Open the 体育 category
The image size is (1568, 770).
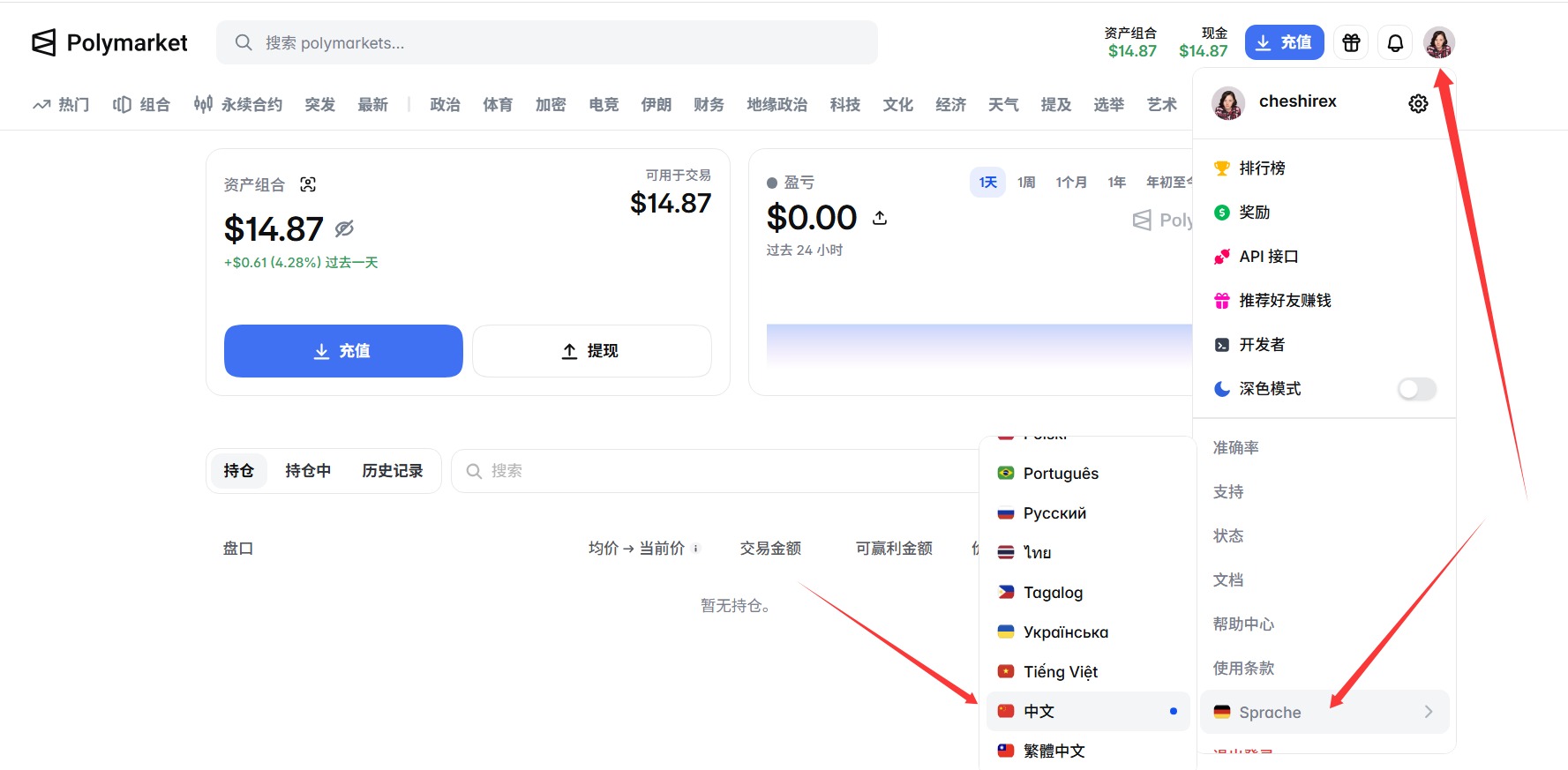point(498,104)
